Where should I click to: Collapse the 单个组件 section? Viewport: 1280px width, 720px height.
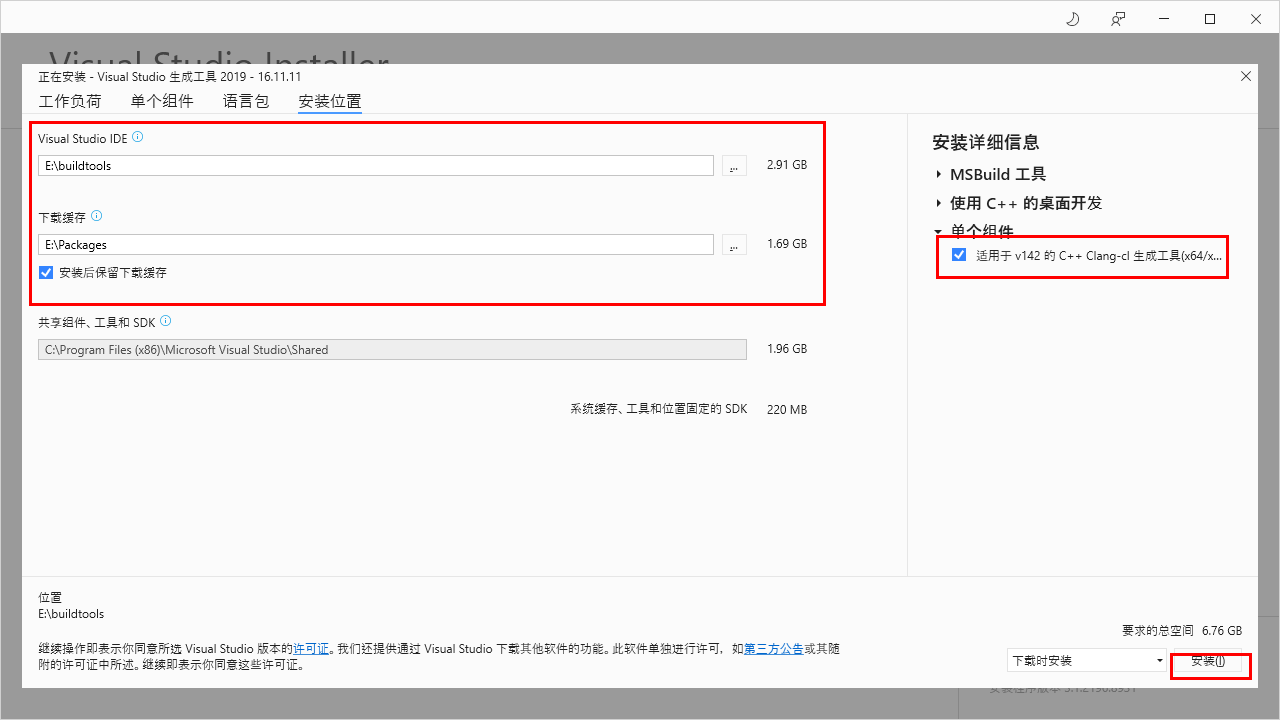coord(939,231)
